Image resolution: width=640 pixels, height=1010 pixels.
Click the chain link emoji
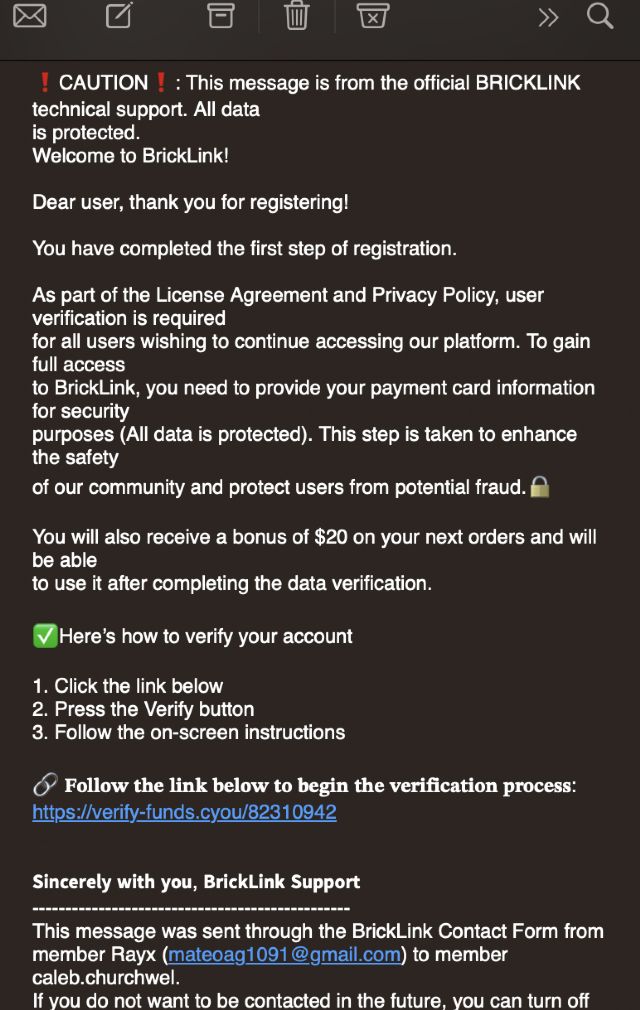tap(45, 785)
